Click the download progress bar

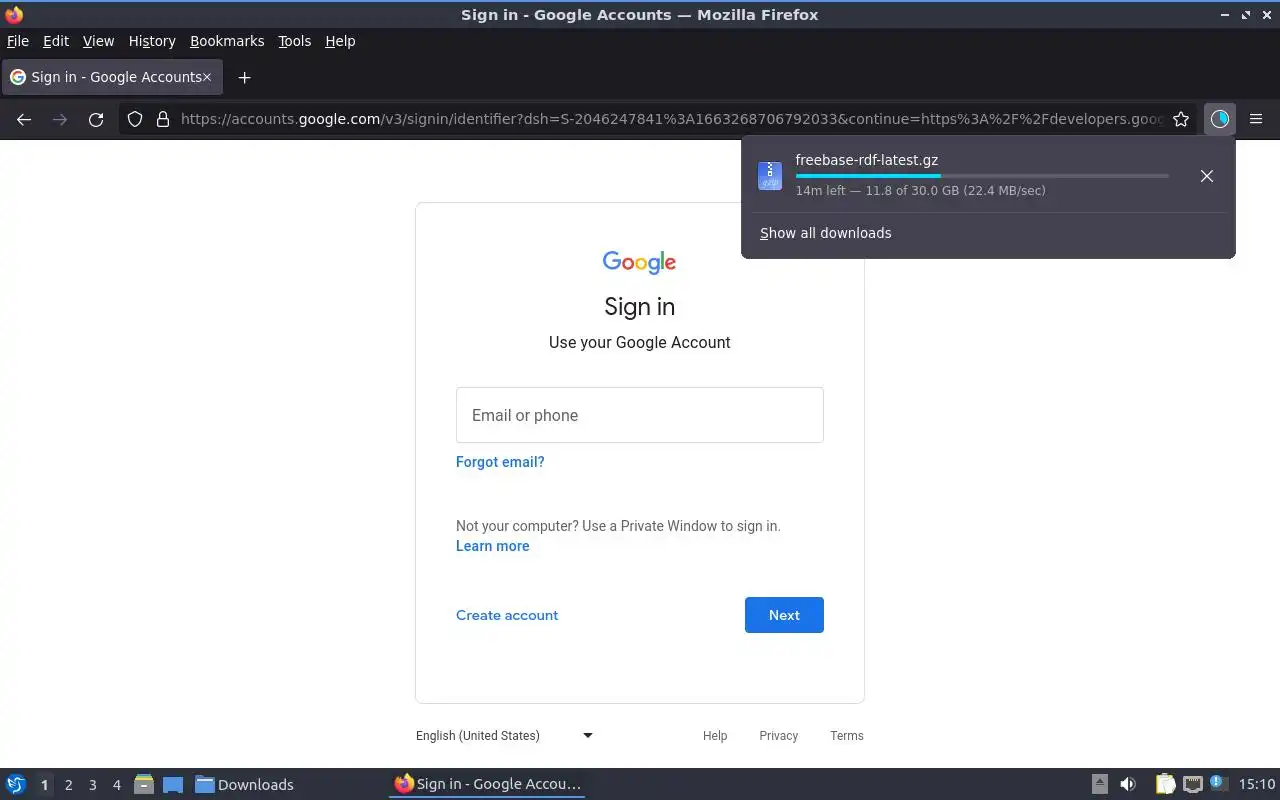982,176
